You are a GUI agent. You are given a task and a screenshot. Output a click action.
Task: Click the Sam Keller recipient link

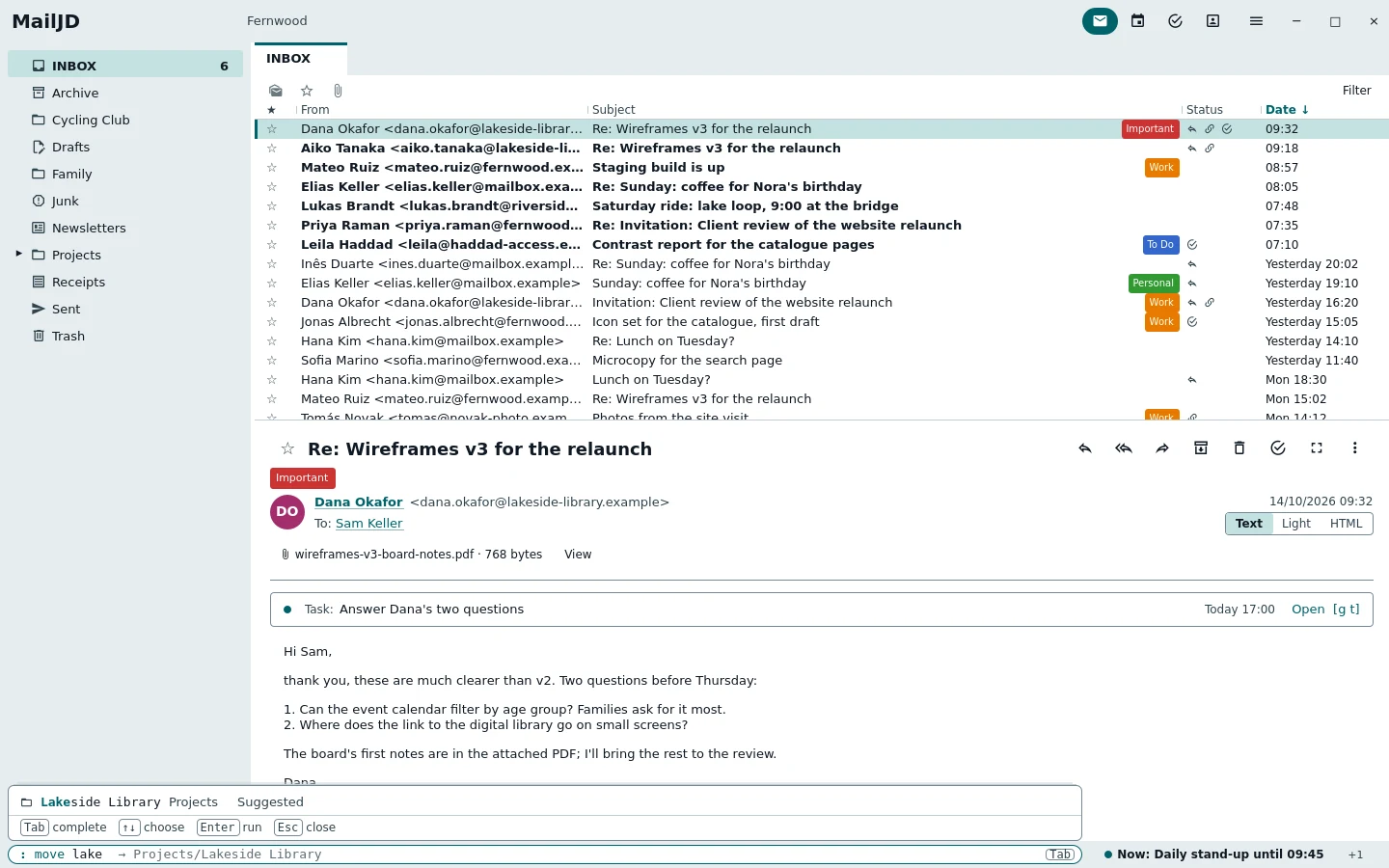click(x=369, y=524)
